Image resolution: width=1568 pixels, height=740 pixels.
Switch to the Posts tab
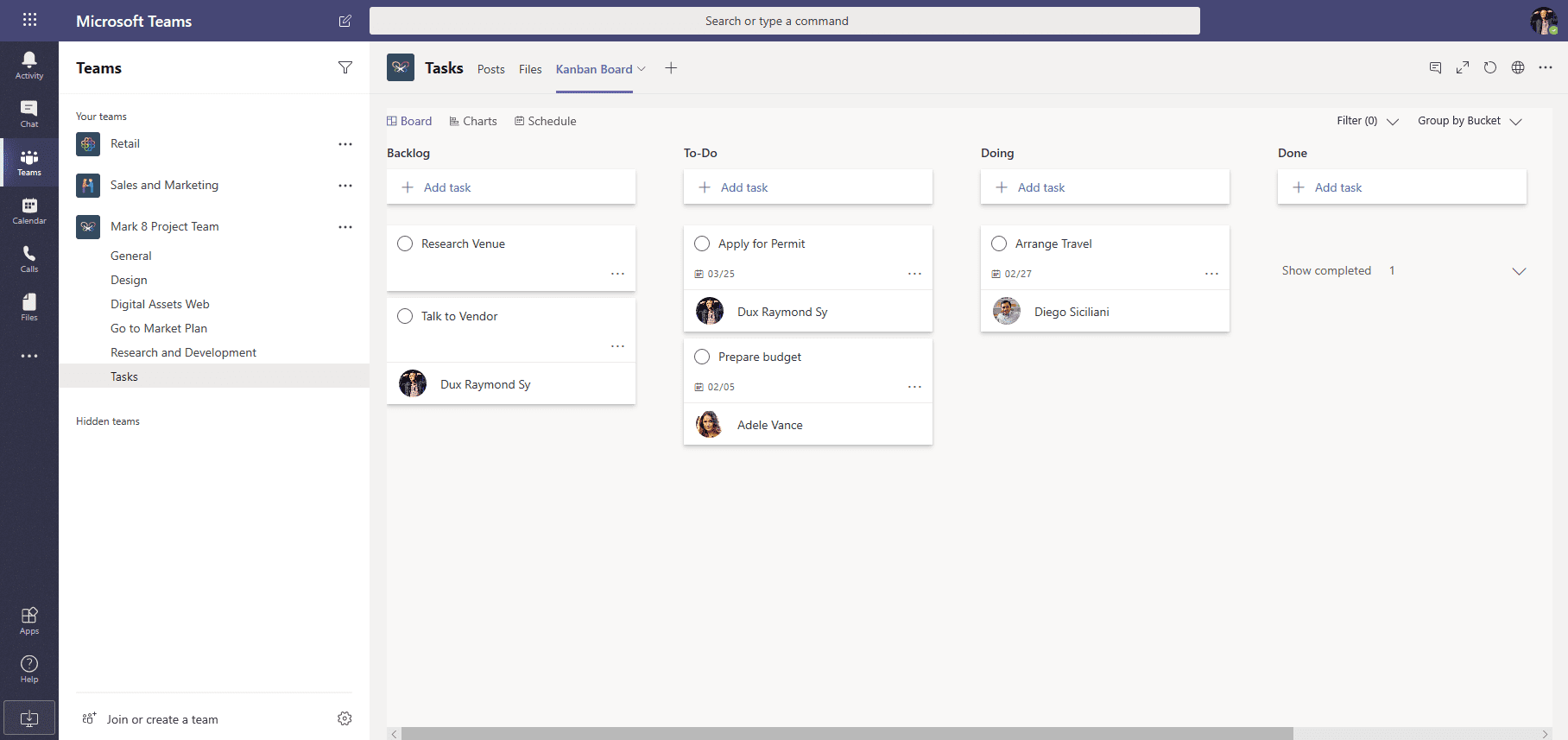click(491, 69)
